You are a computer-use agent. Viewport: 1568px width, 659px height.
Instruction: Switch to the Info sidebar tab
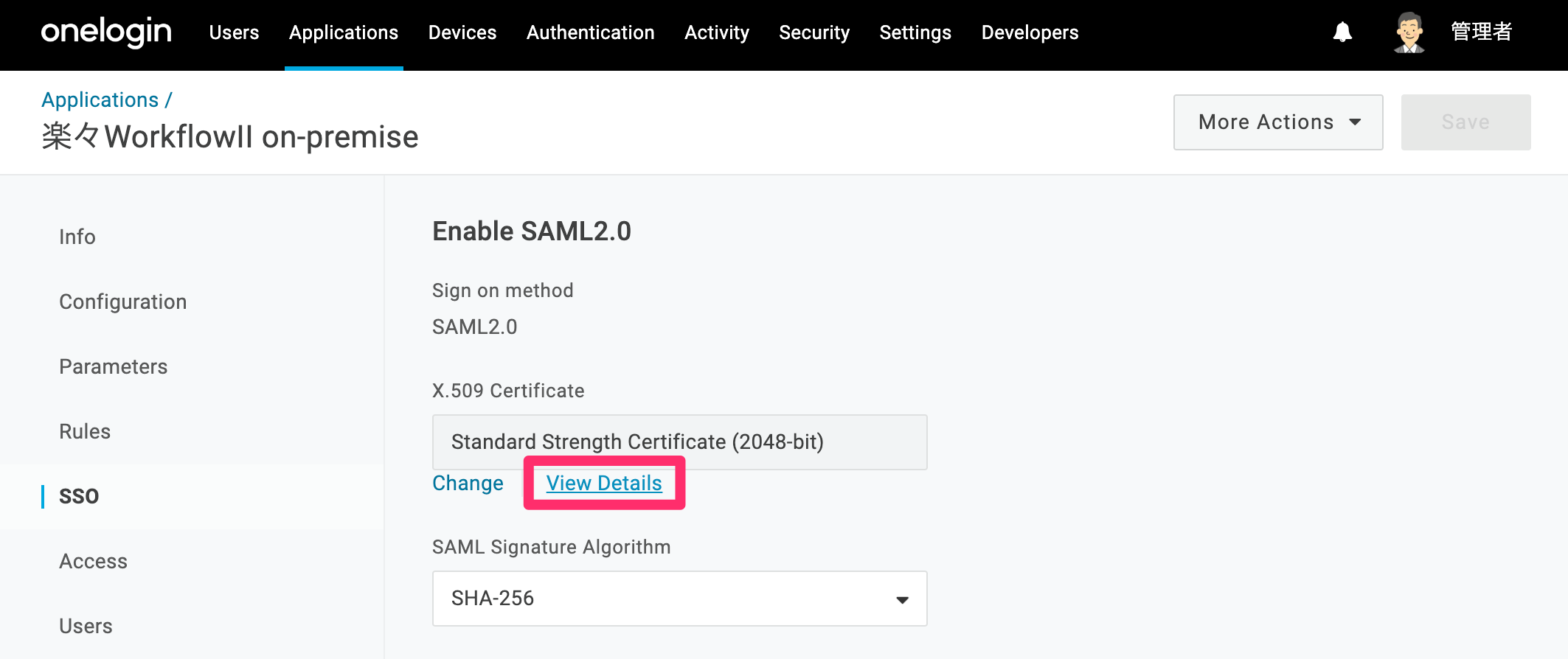point(77,237)
